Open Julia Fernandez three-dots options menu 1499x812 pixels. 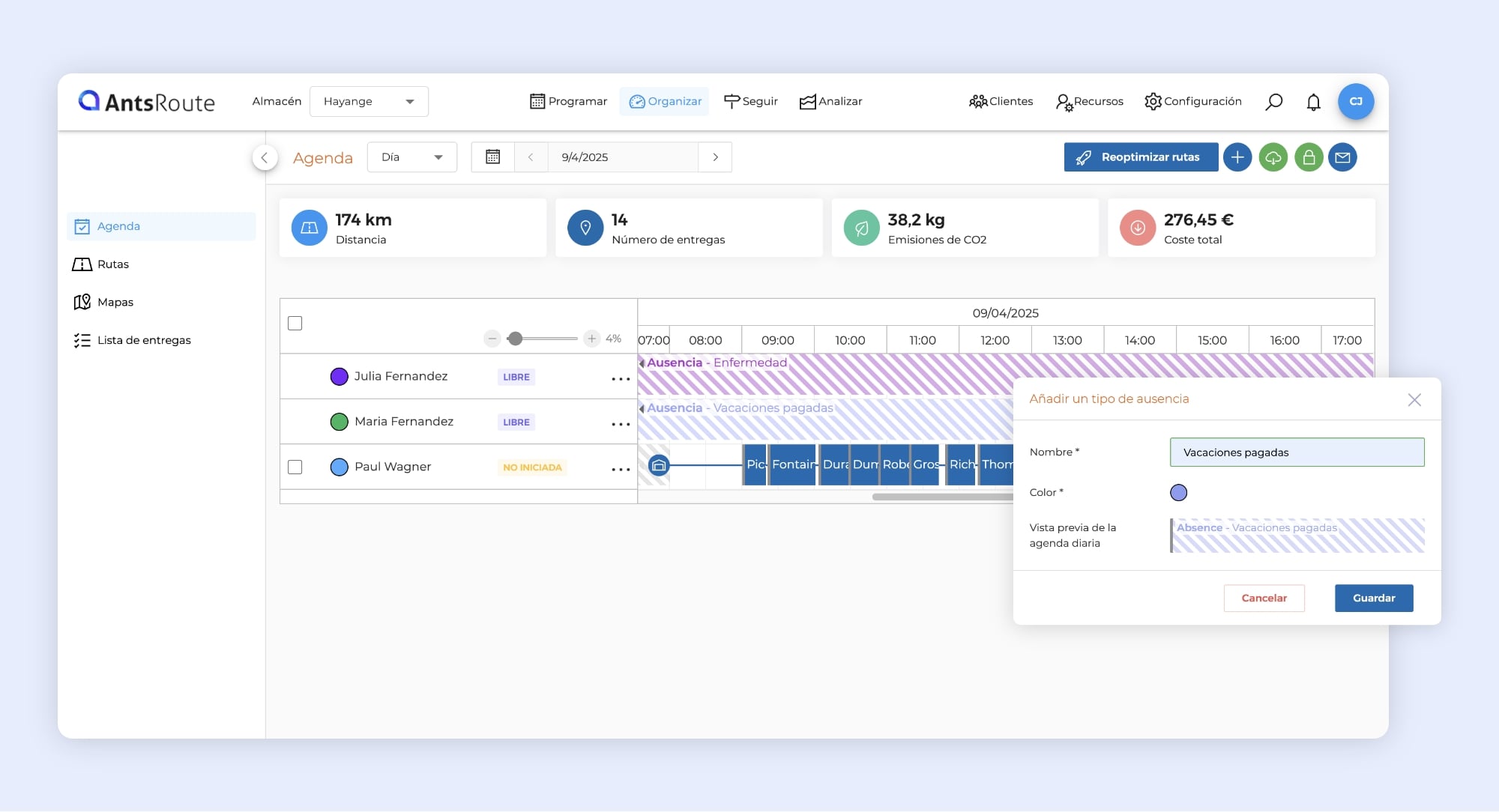[621, 378]
